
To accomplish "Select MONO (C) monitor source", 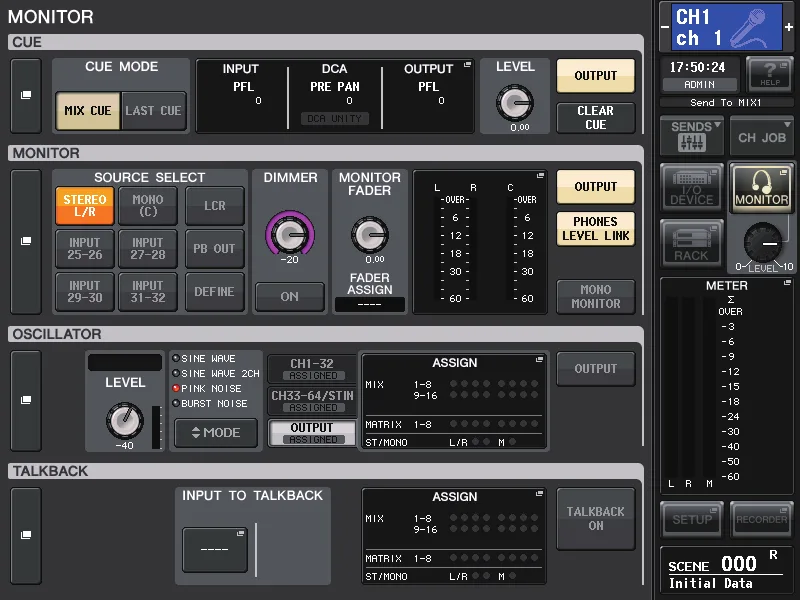I will [148, 206].
